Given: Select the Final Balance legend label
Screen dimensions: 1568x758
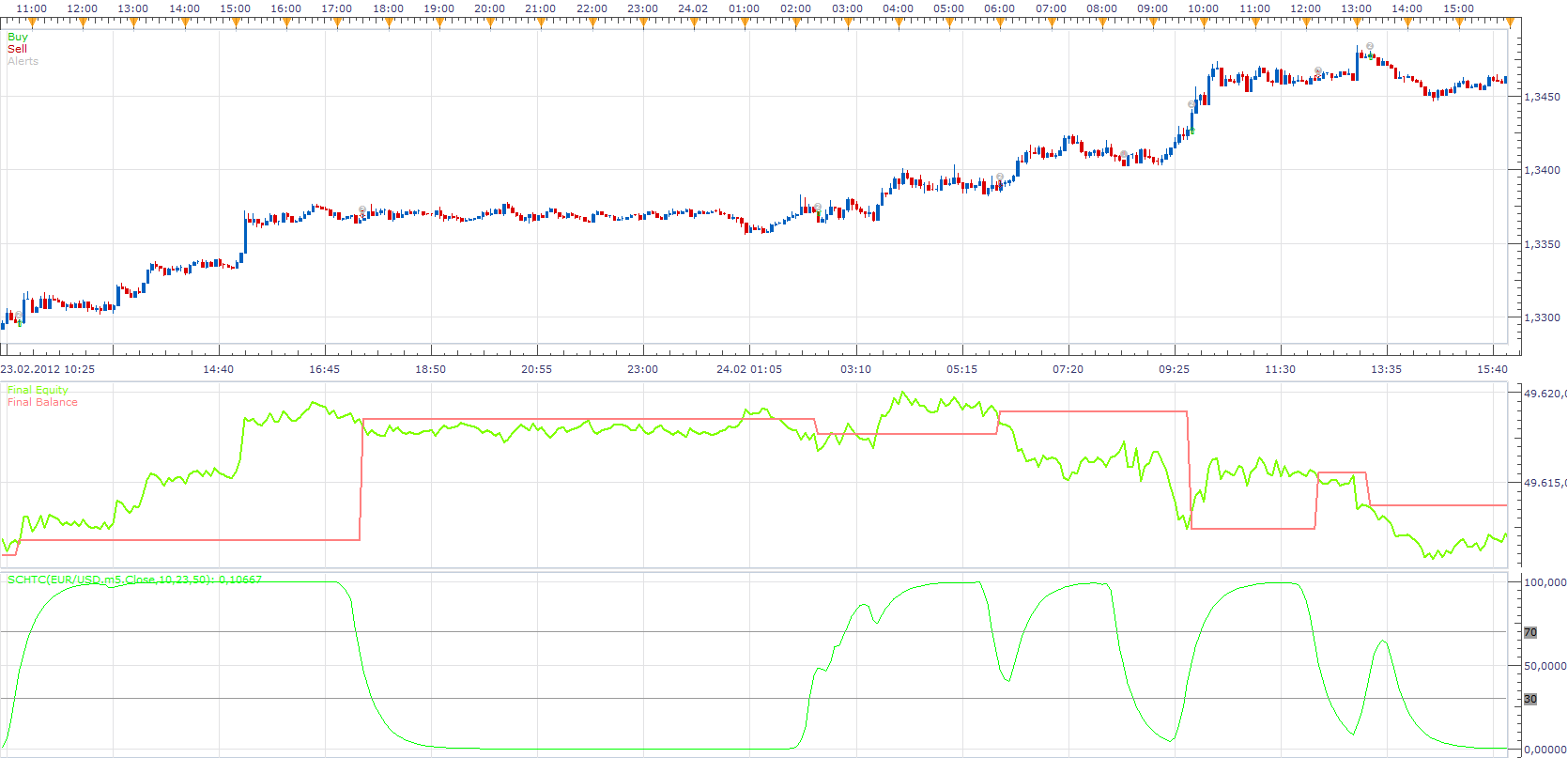Looking at the screenshot, I should pyautogui.click(x=42, y=402).
